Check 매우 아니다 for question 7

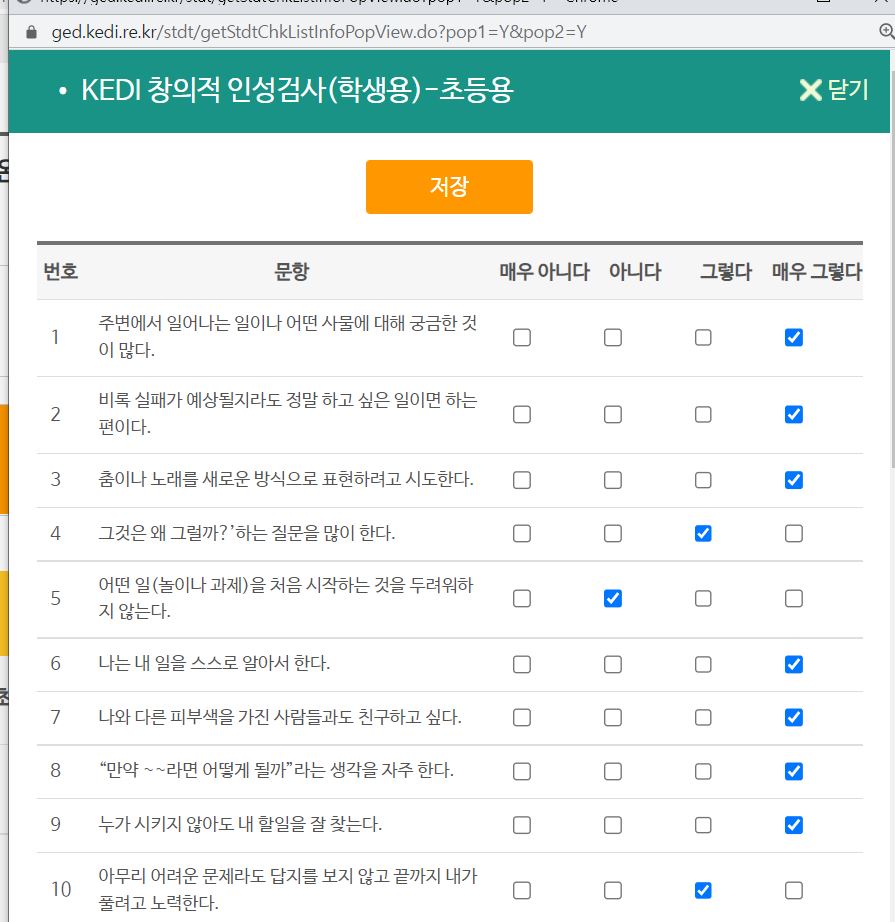tap(522, 717)
